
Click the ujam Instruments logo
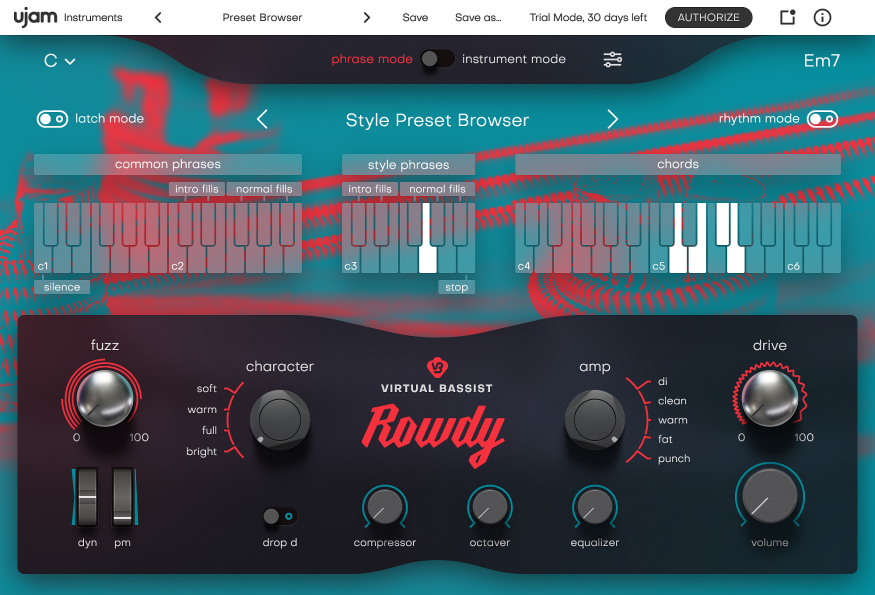68,17
